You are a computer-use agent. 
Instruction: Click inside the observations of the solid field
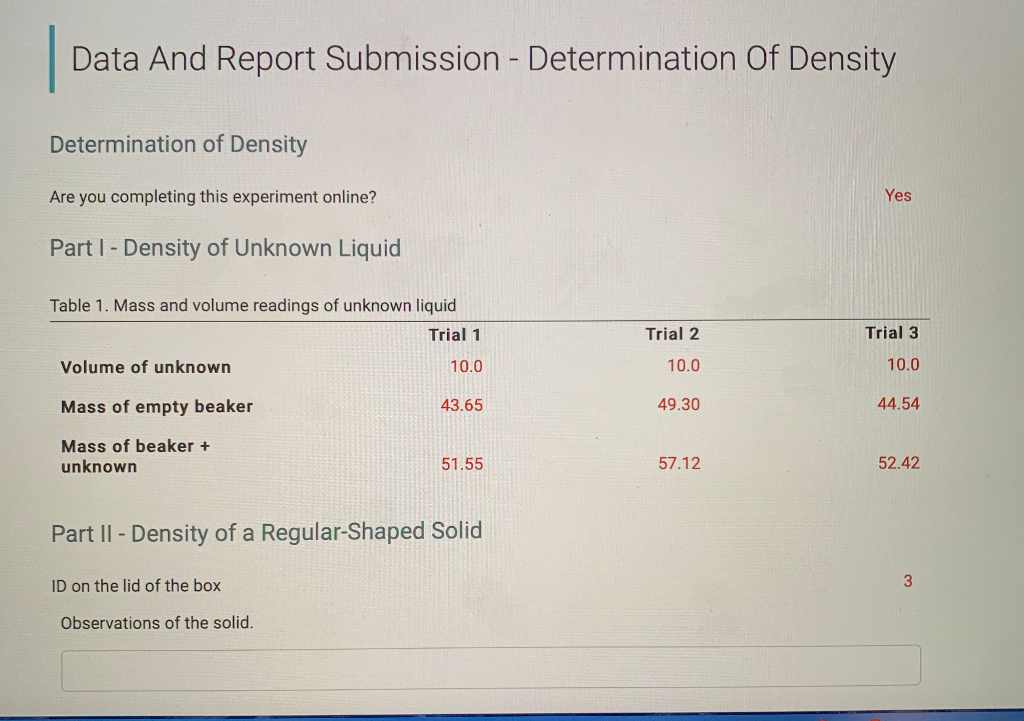pos(490,665)
